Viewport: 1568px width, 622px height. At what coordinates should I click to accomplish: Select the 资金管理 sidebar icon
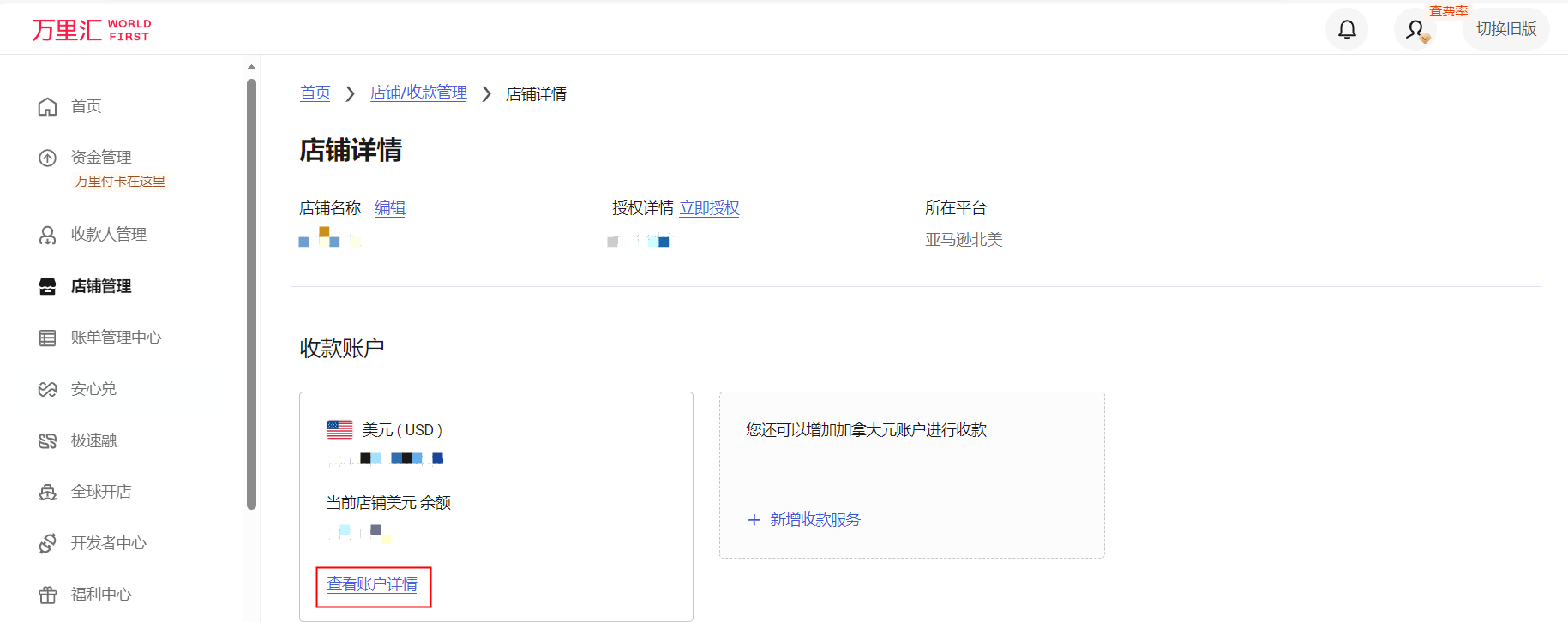48,158
